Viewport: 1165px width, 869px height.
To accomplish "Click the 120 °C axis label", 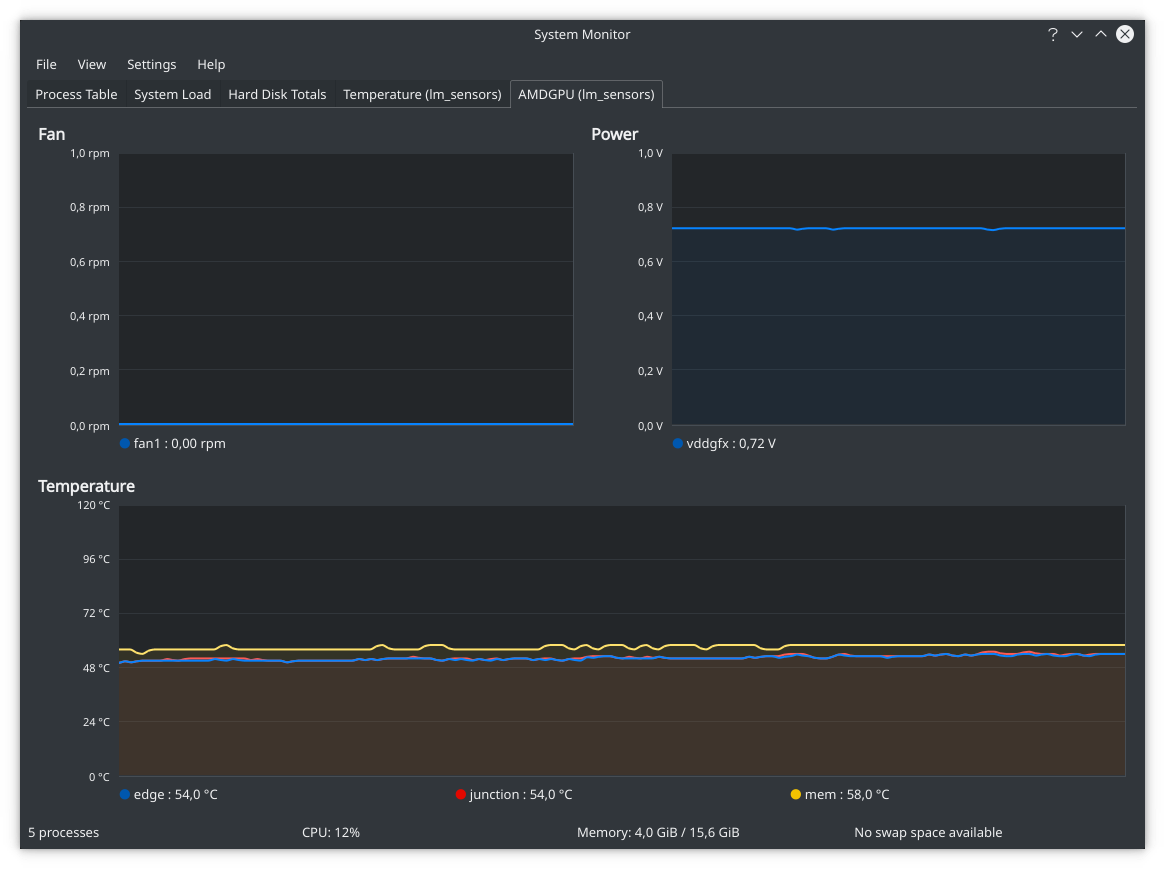I will 94,505.
